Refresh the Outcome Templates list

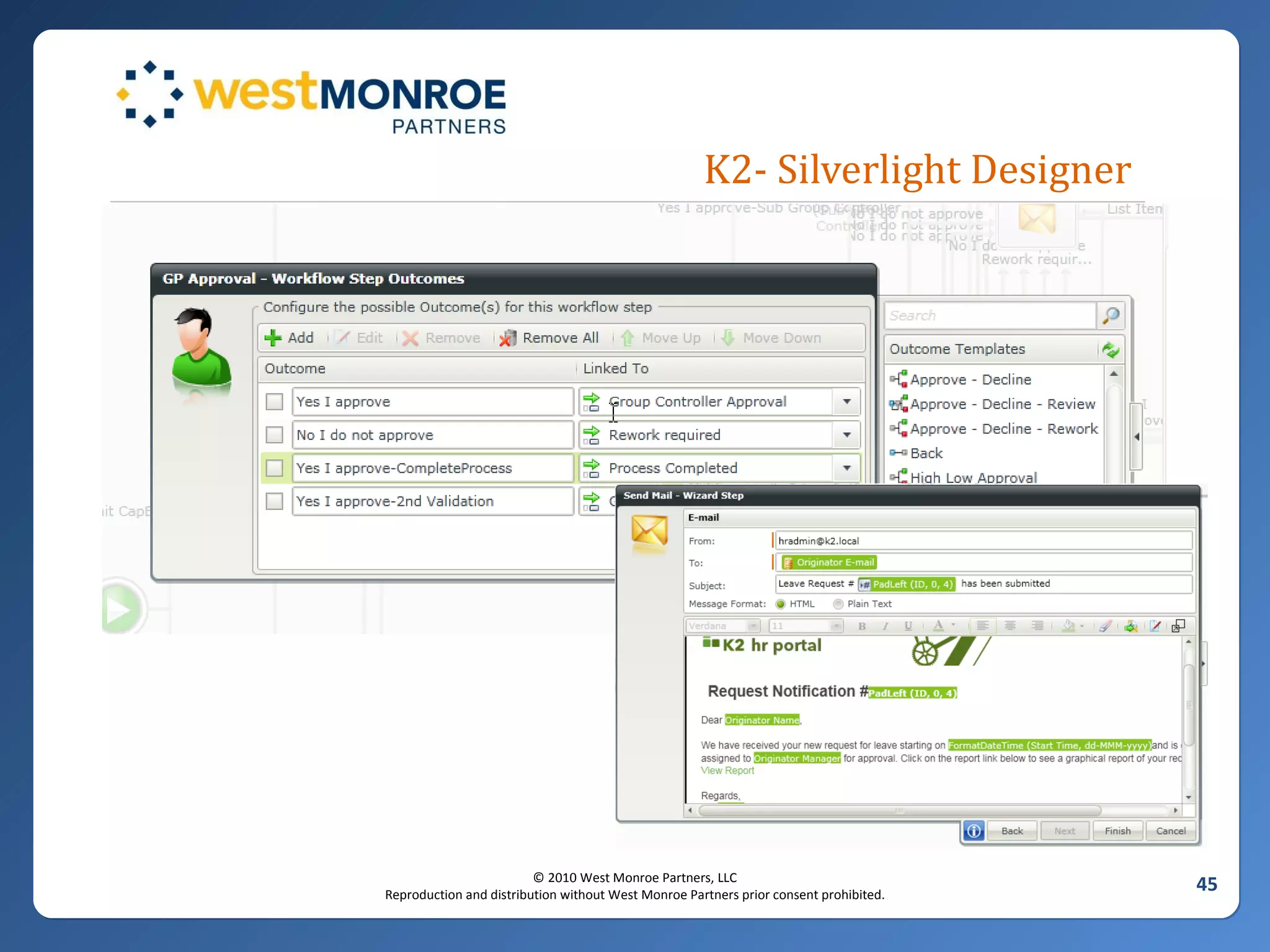[1111, 350]
